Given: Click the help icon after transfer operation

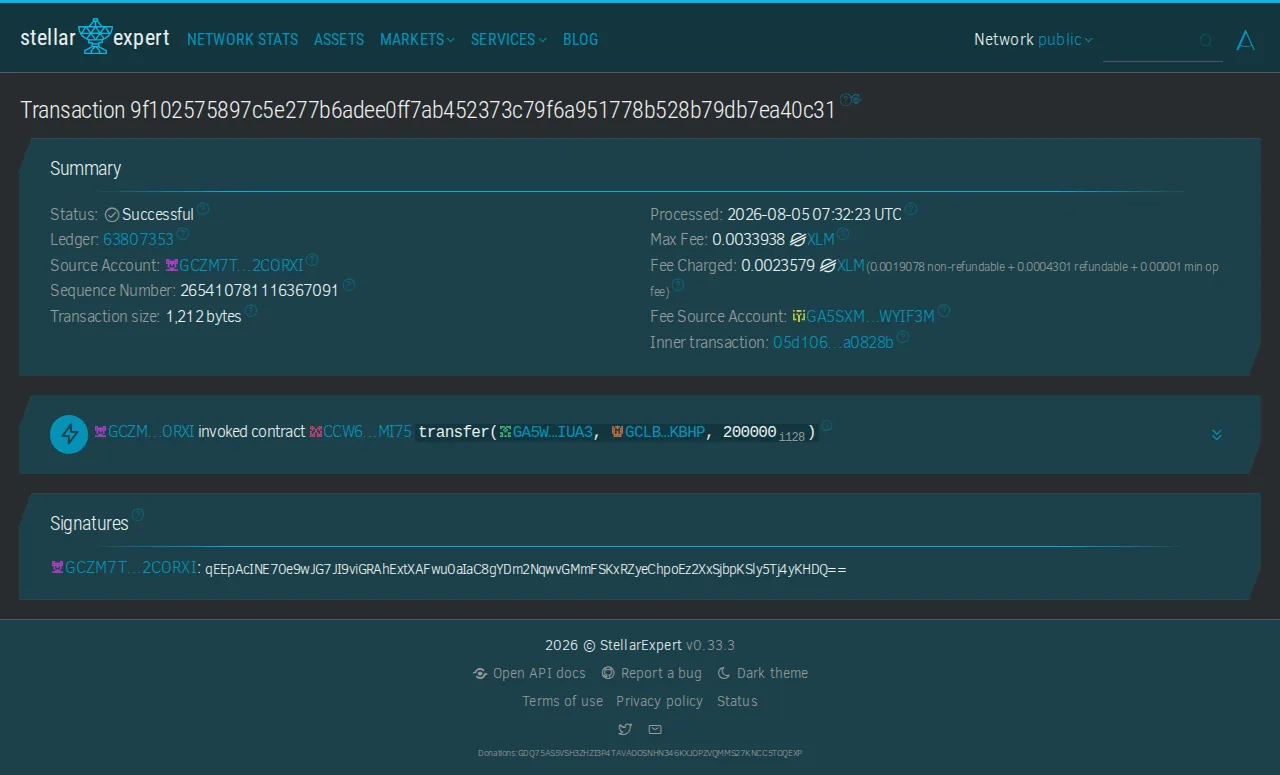Looking at the screenshot, I should point(827,426).
